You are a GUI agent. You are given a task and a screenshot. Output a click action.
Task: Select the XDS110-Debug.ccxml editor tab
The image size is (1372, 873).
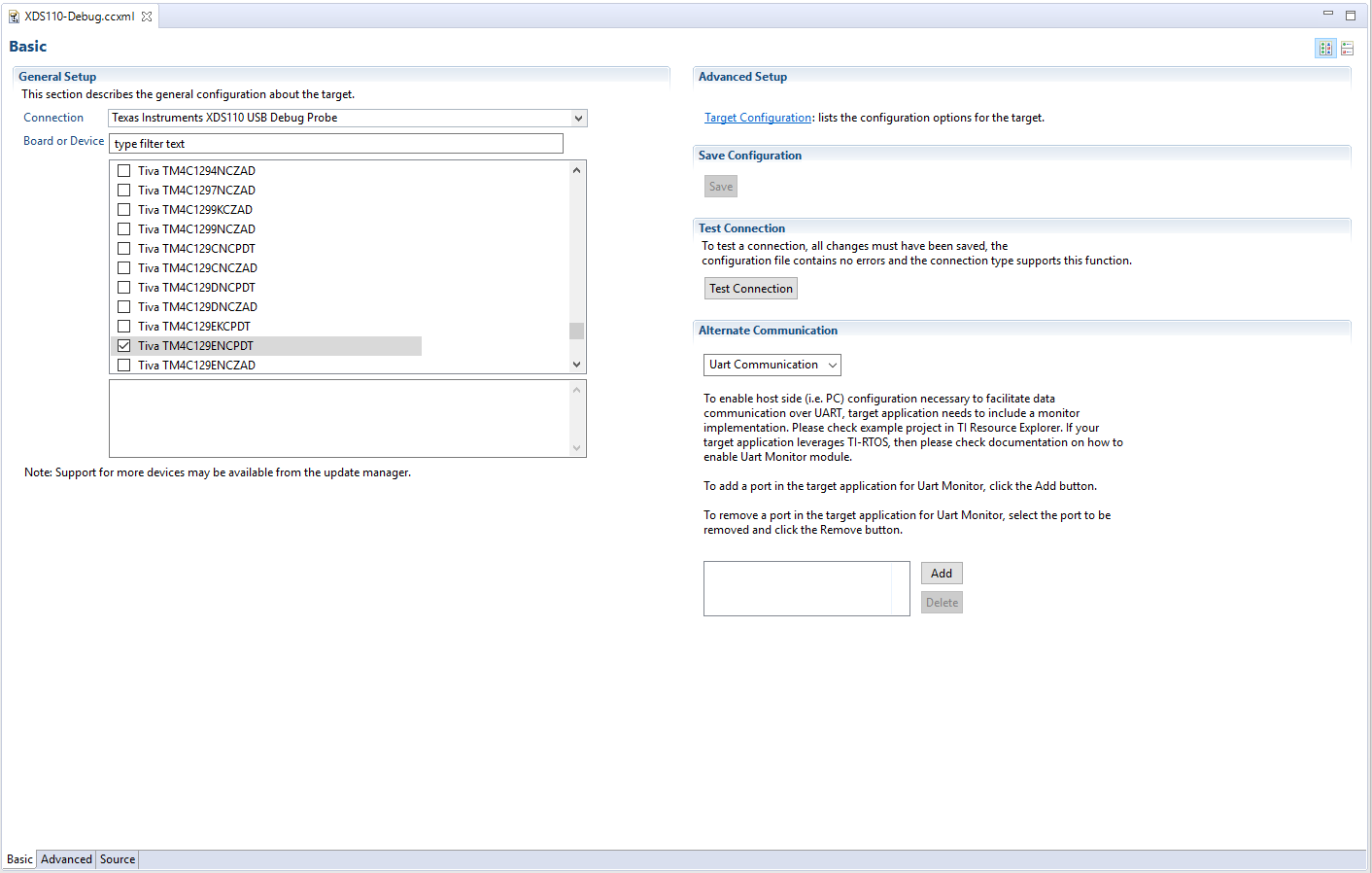click(80, 17)
